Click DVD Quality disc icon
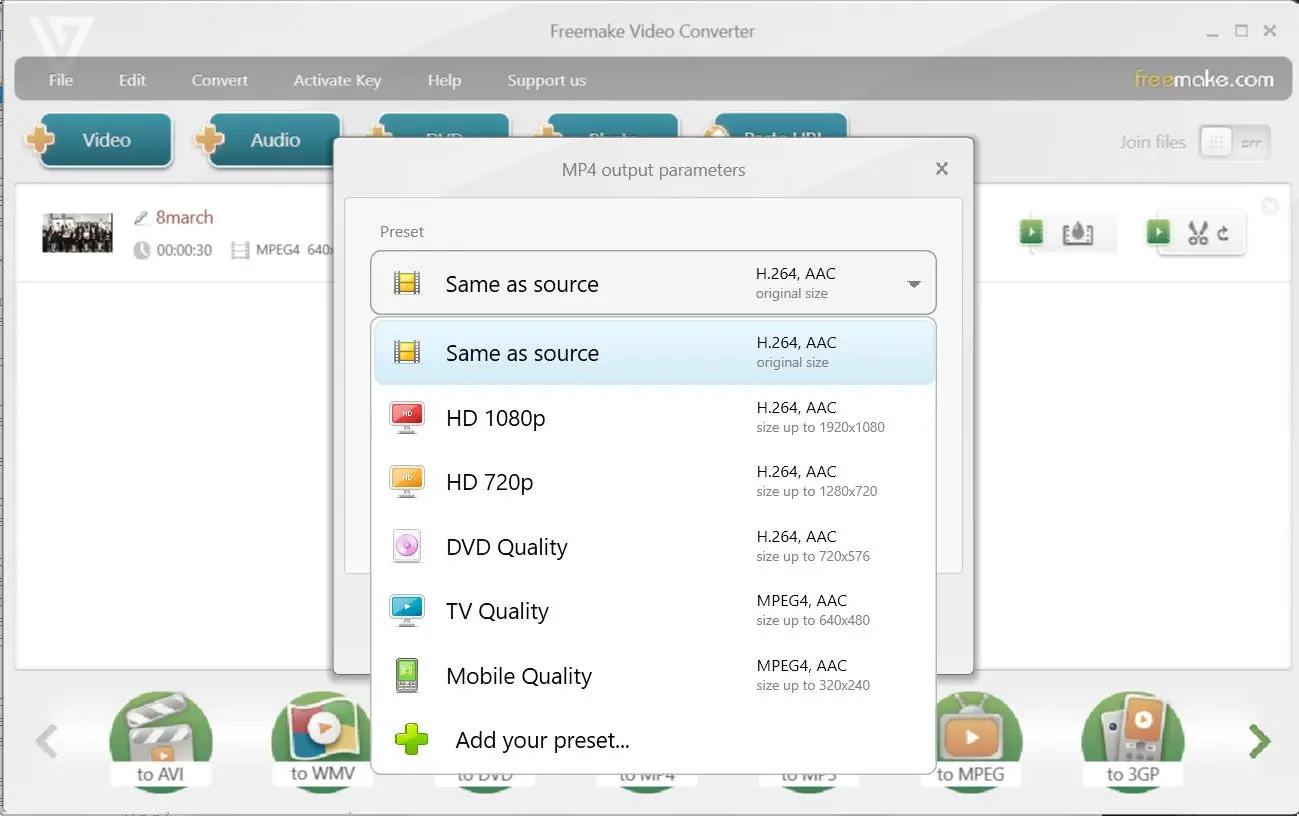 pos(407,546)
